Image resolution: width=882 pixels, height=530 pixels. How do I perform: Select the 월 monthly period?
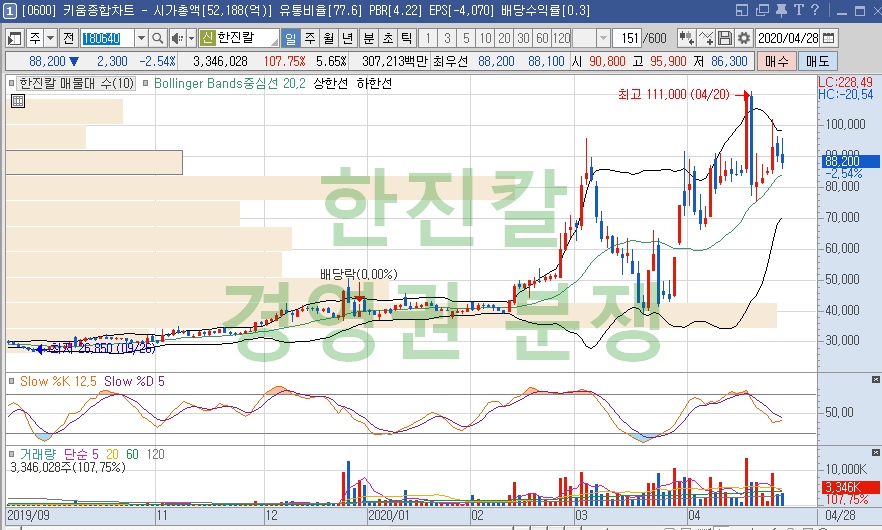329,38
